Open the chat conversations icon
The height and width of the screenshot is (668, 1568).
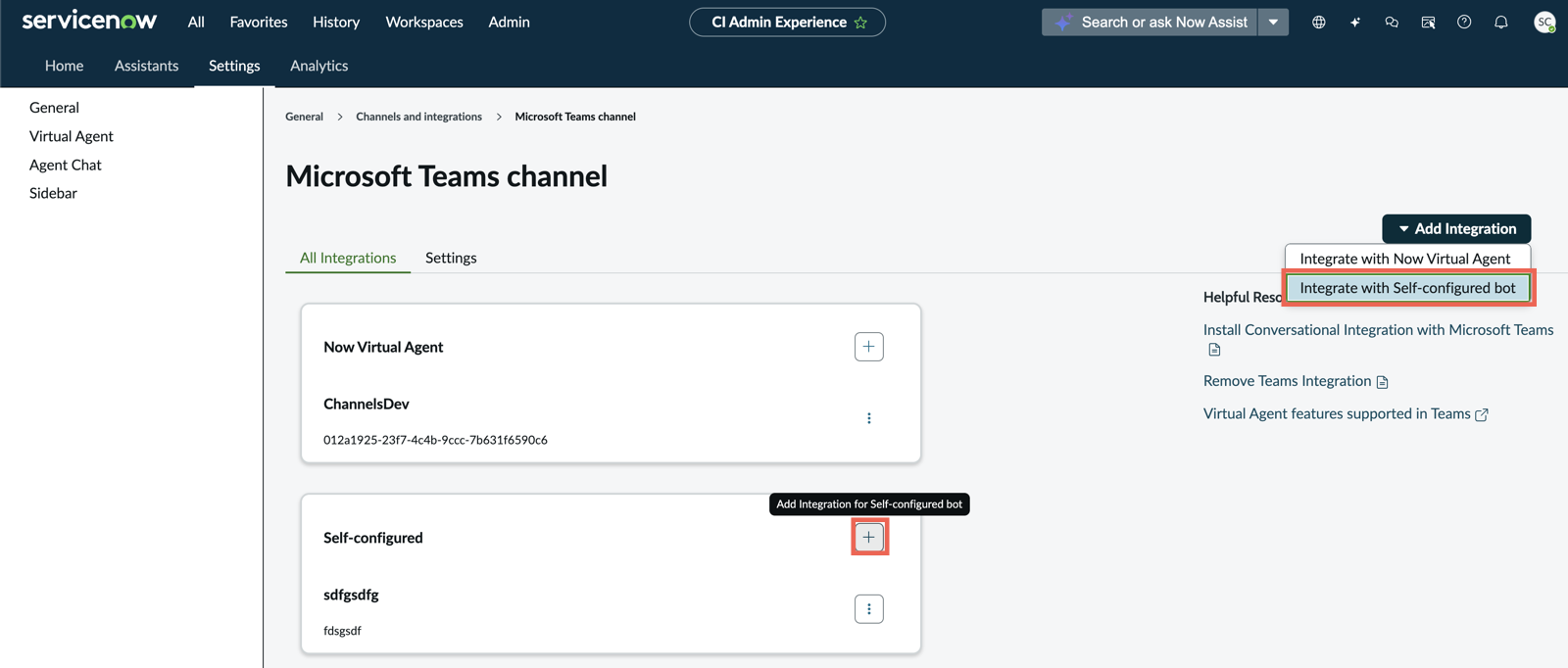coord(1392,22)
